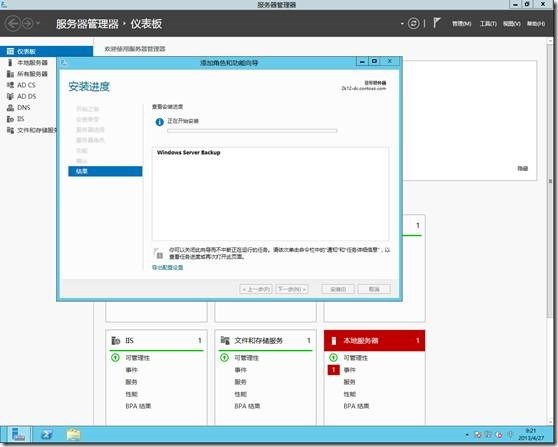Viewport: 558px width, 447px height.
Task: Select the 结果 step in the wizard
Action: (105, 171)
